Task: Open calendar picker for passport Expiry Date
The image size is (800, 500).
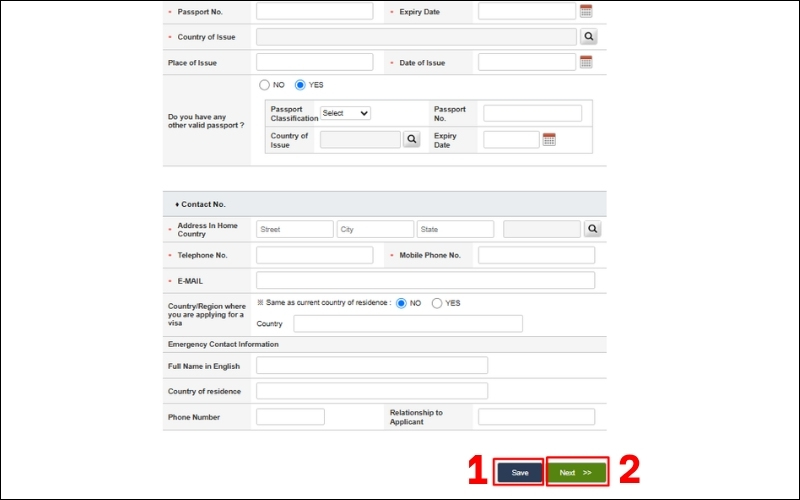Action: (x=586, y=11)
